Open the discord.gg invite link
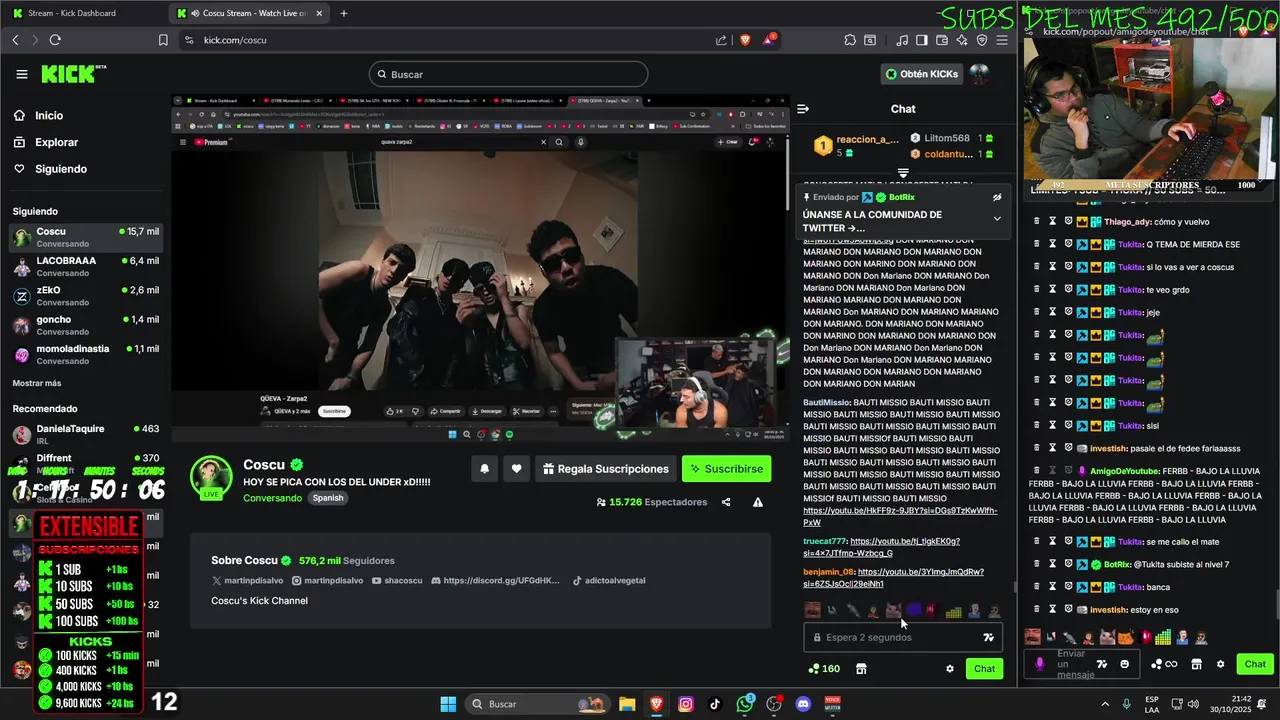 pyautogui.click(x=496, y=581)
